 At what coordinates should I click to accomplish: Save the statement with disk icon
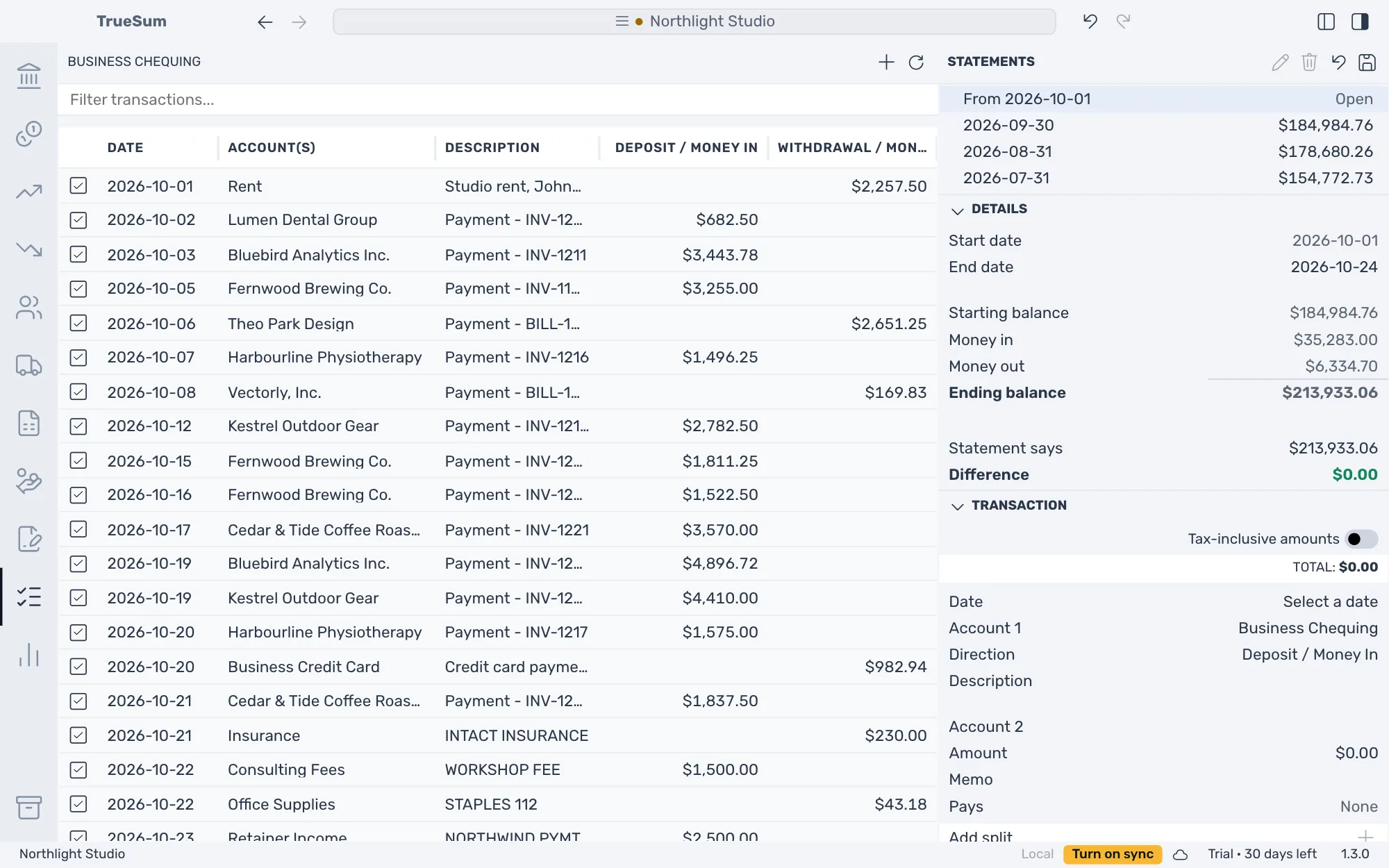(x=1367, y=62)
